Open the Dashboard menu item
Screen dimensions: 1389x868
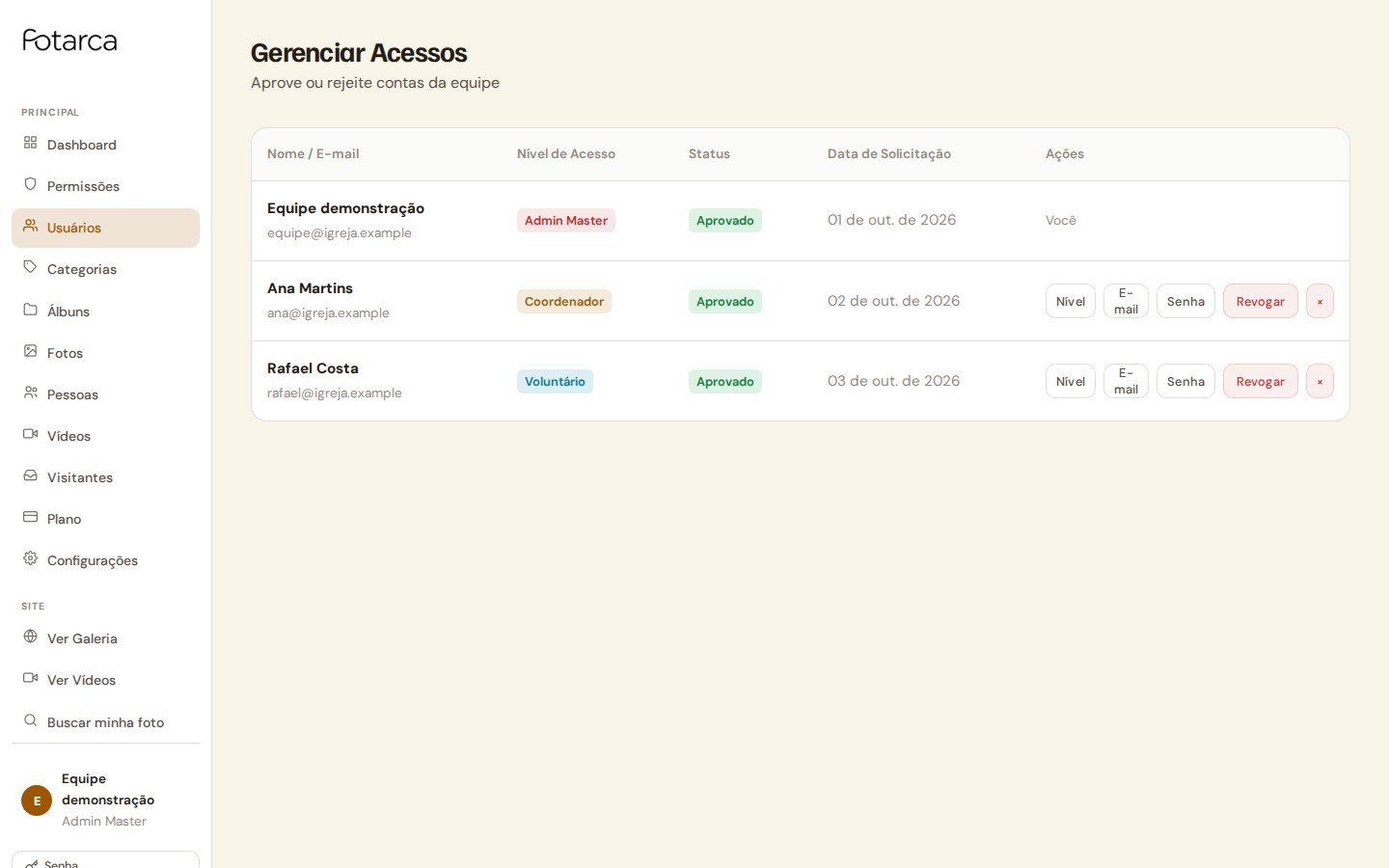click(105, 145)
